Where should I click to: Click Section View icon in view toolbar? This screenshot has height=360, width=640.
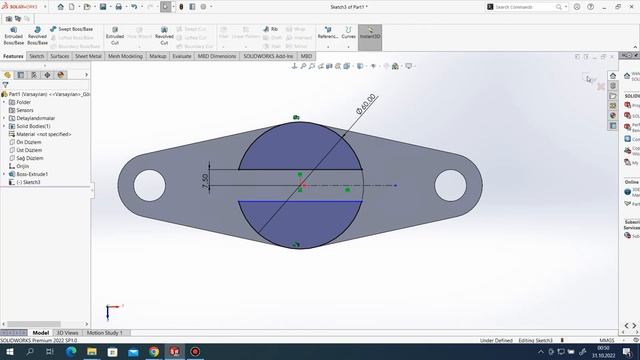[x=329, y=66]
